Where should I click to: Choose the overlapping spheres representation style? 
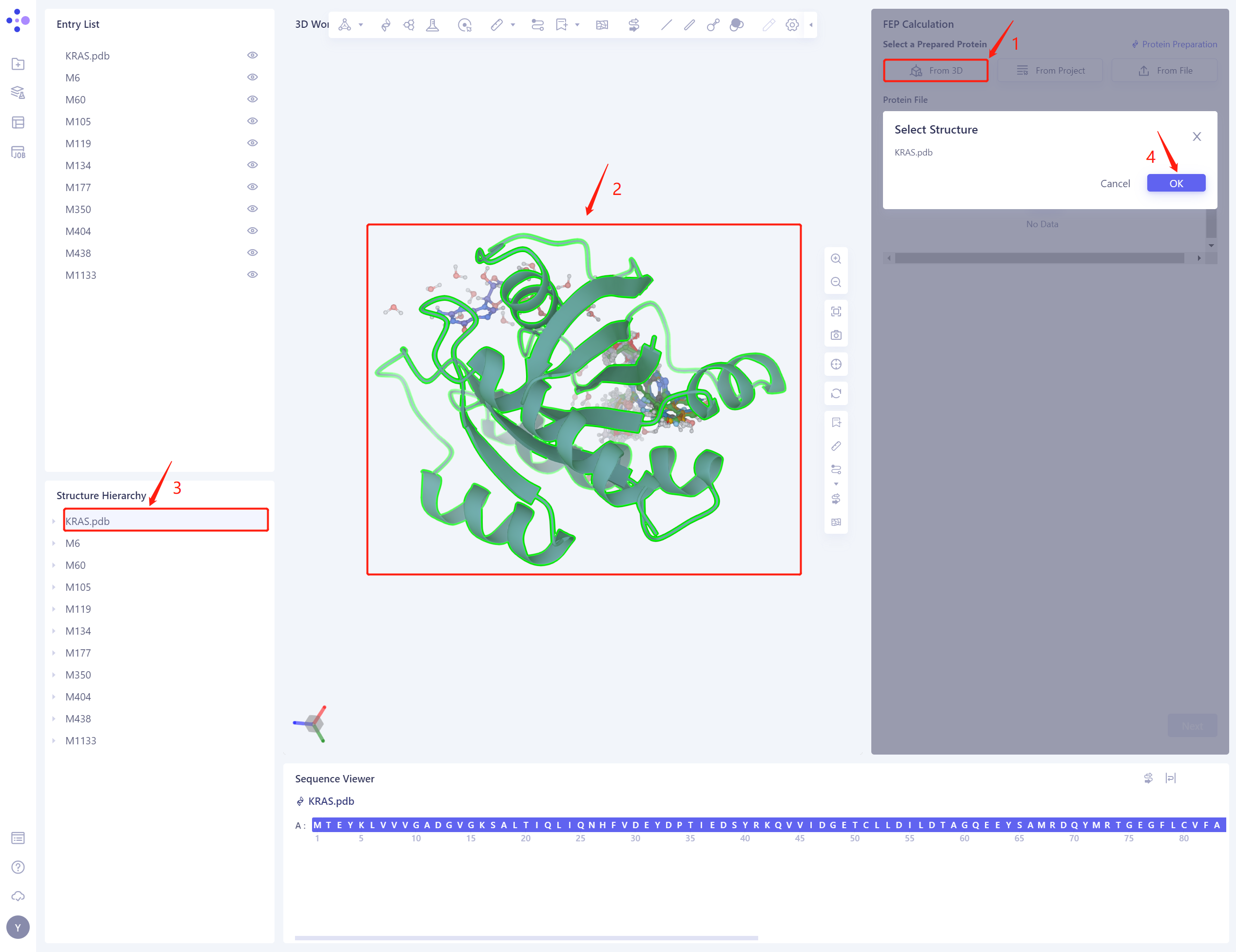click(736, 25)
